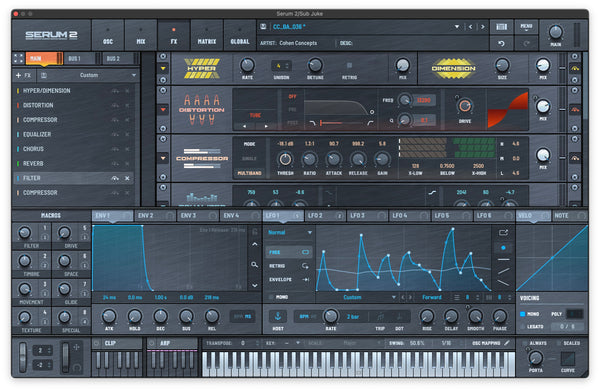The image size is (600, 391).
Task: Remove the Filter effect with its X
Action: click(127, 178)
